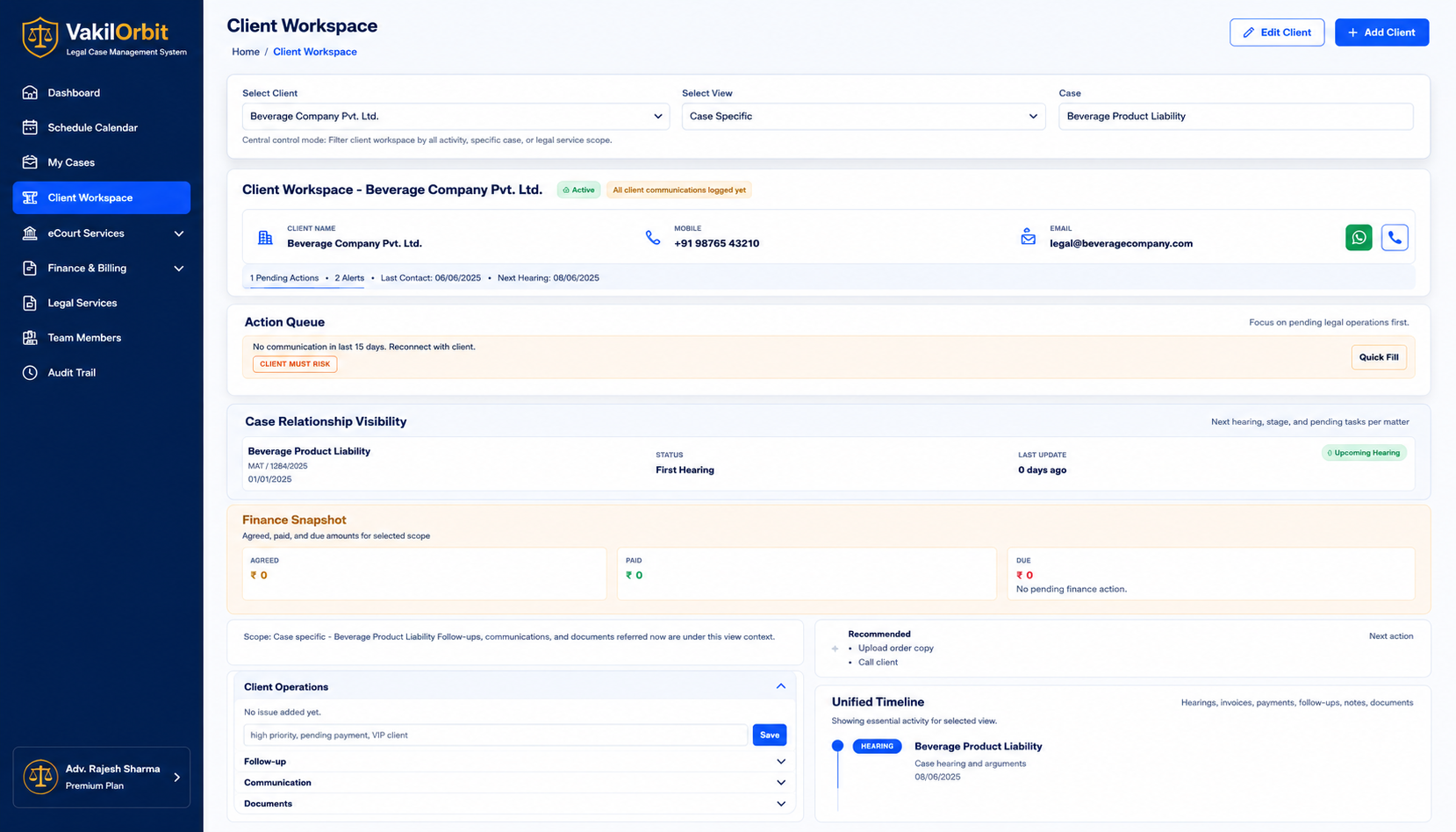Focus the issue tags input field
The height and width of the screenshot is (832, 1456).
point(496,735)
